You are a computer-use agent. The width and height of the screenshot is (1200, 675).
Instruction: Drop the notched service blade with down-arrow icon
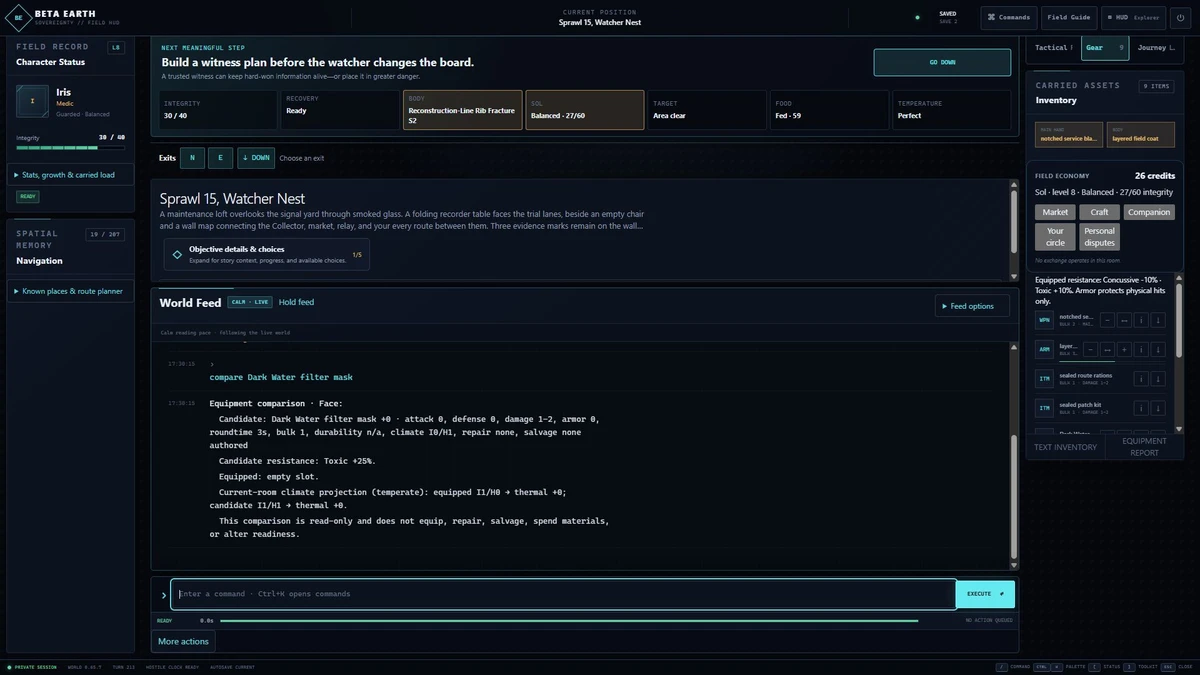tap(1158, 320)
